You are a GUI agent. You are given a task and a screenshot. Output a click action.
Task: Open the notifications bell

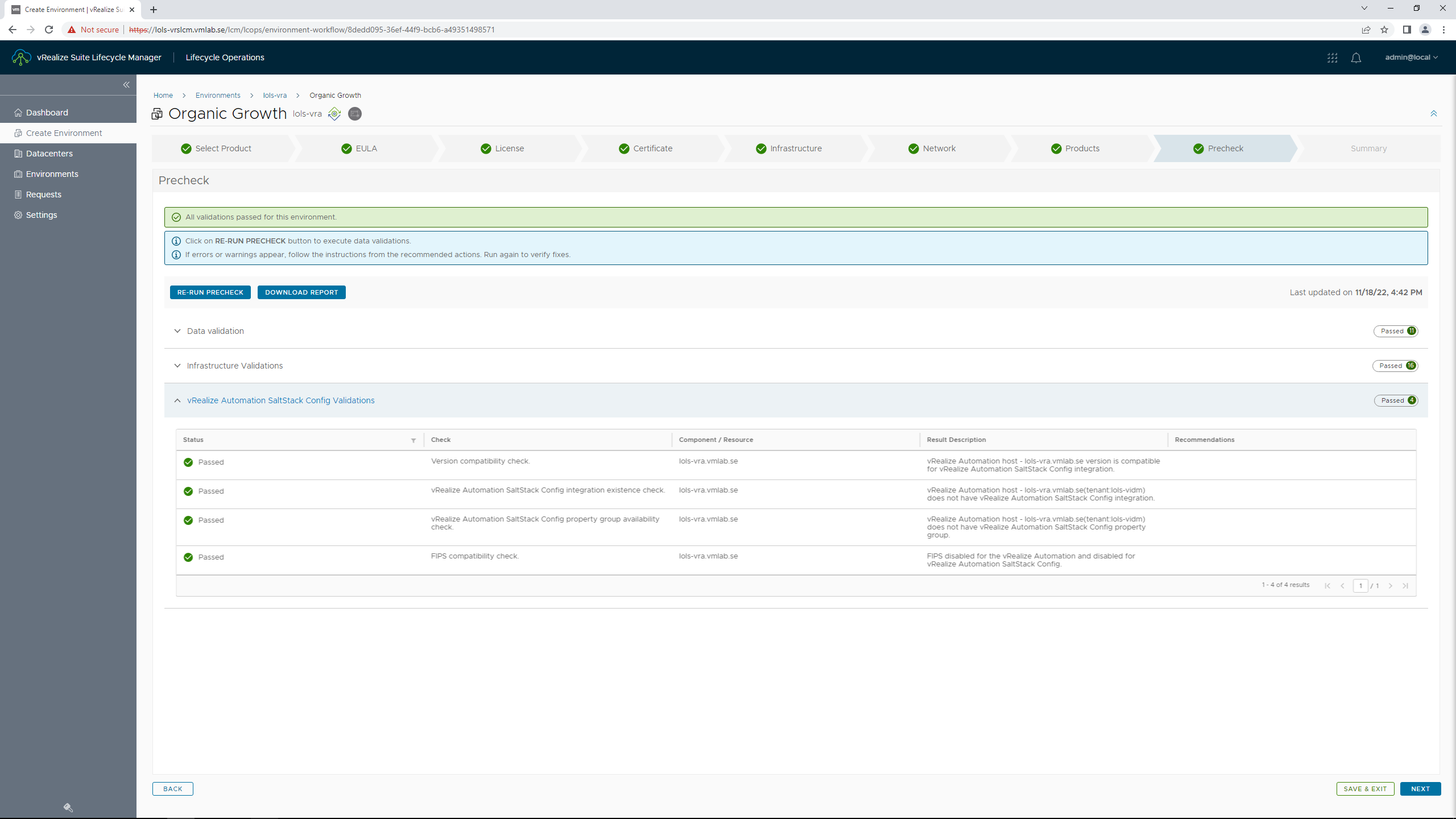pyautogui.click(x=1356, y=57)
